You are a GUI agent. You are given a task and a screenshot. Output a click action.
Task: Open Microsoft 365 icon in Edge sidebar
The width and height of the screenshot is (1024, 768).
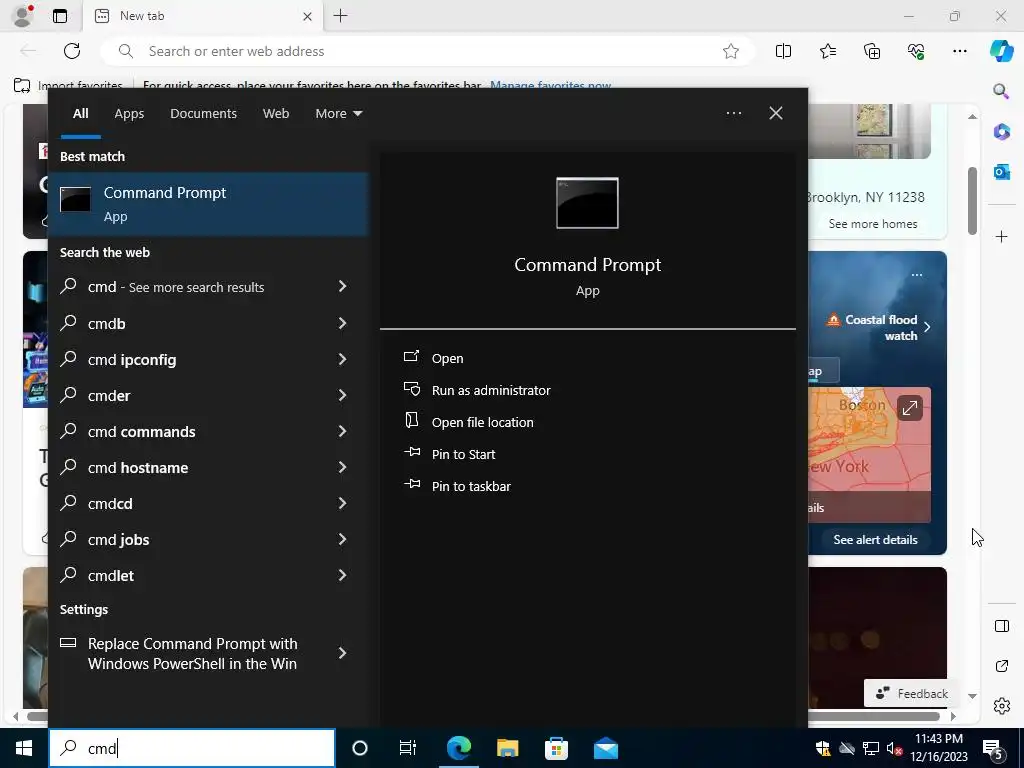pos(1001,132)
